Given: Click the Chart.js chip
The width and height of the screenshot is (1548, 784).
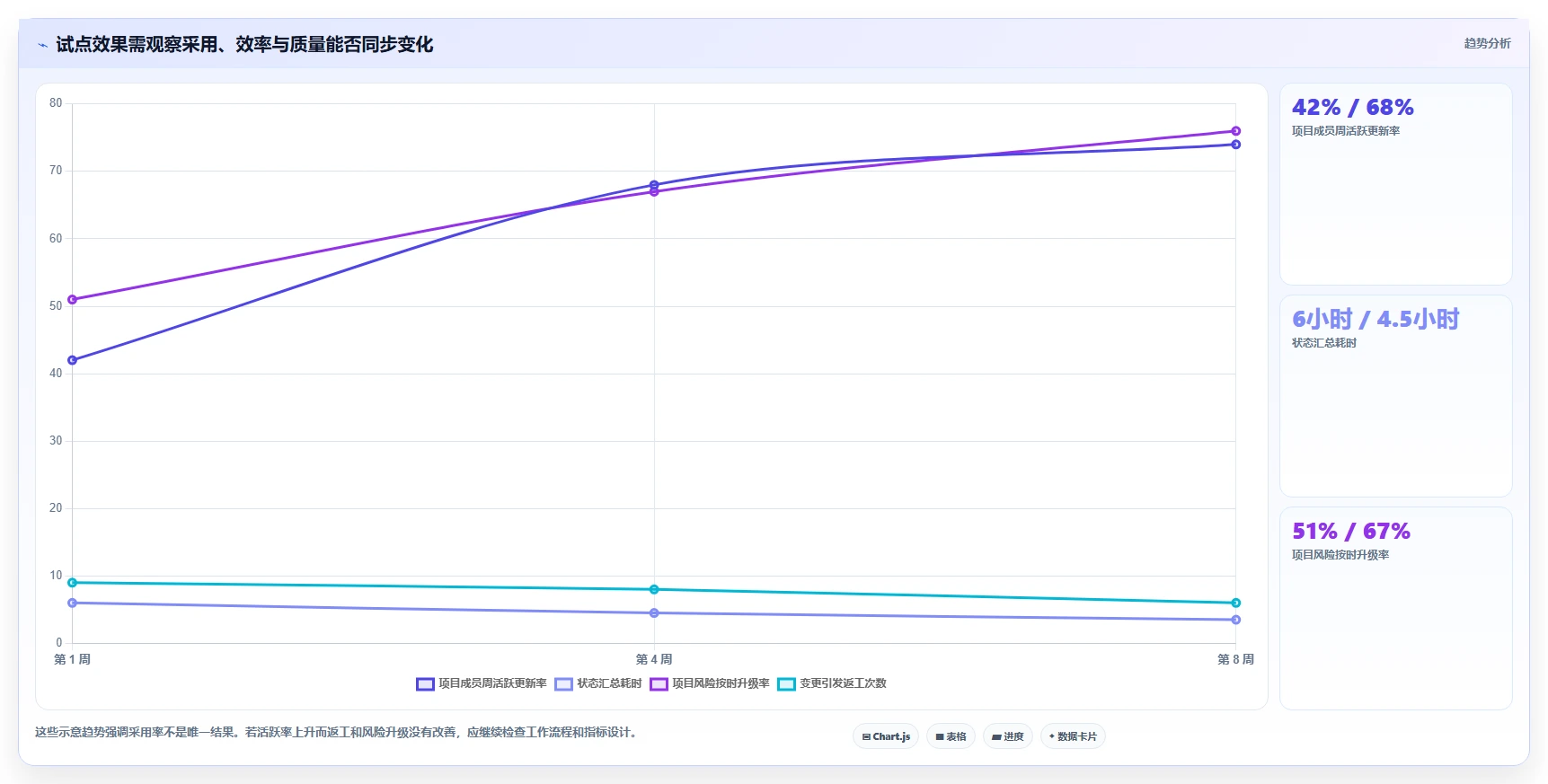Looking at the screenshot, I should pyautogui.click(x=886, y=736).
